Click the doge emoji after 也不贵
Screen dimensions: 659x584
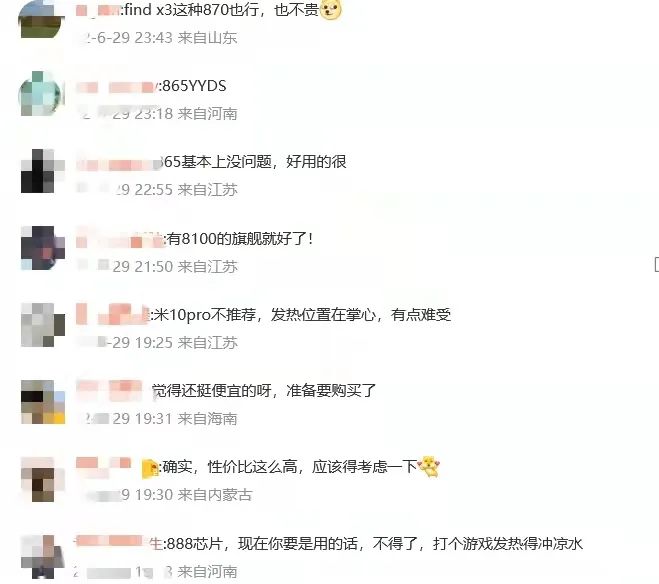pyautogui.click(x=331, y=9)
